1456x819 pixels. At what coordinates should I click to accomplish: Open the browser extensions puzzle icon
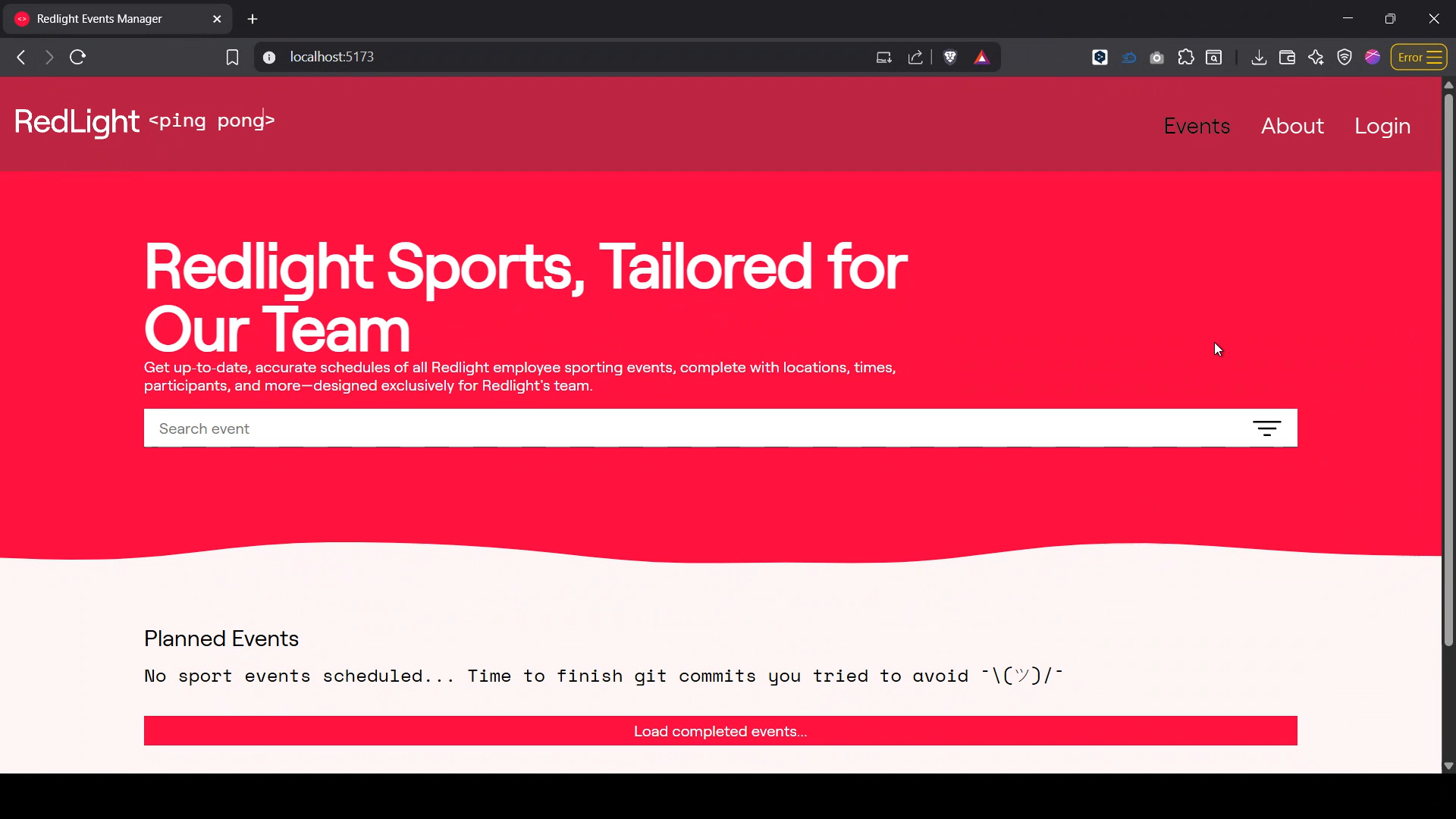click(1186, 58)
